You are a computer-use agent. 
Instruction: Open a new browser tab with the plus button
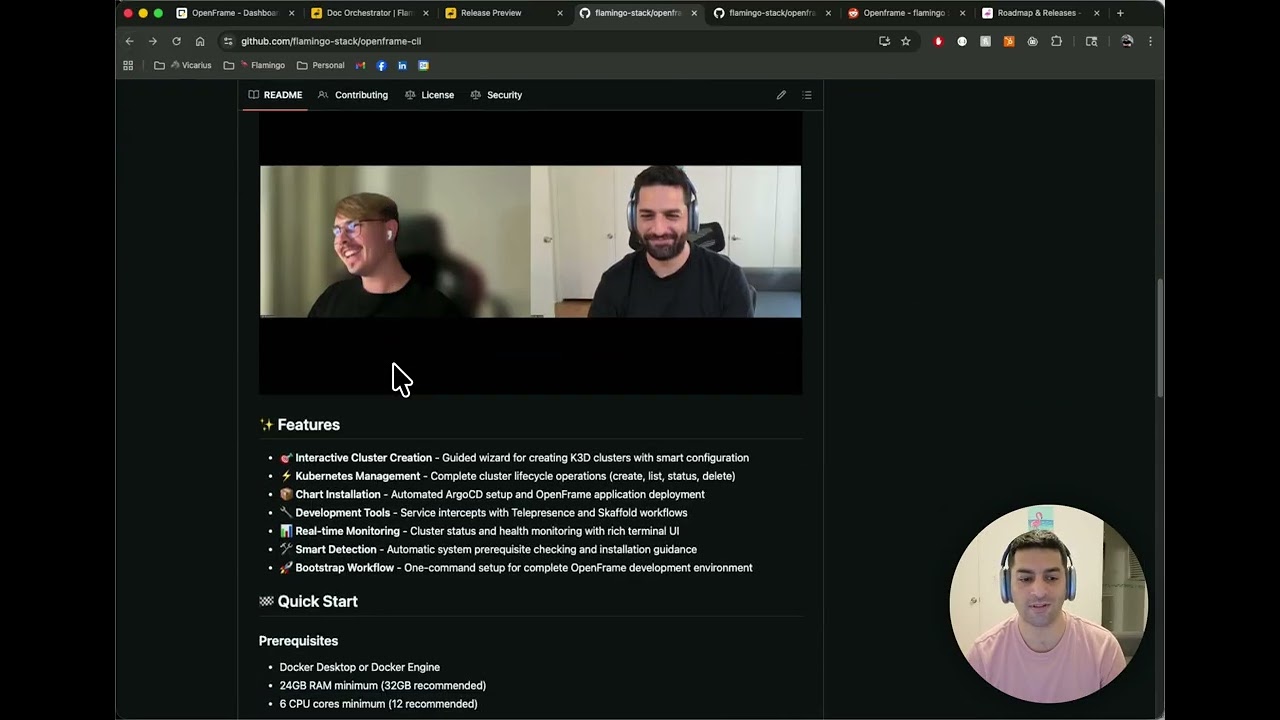[1120, 13]
